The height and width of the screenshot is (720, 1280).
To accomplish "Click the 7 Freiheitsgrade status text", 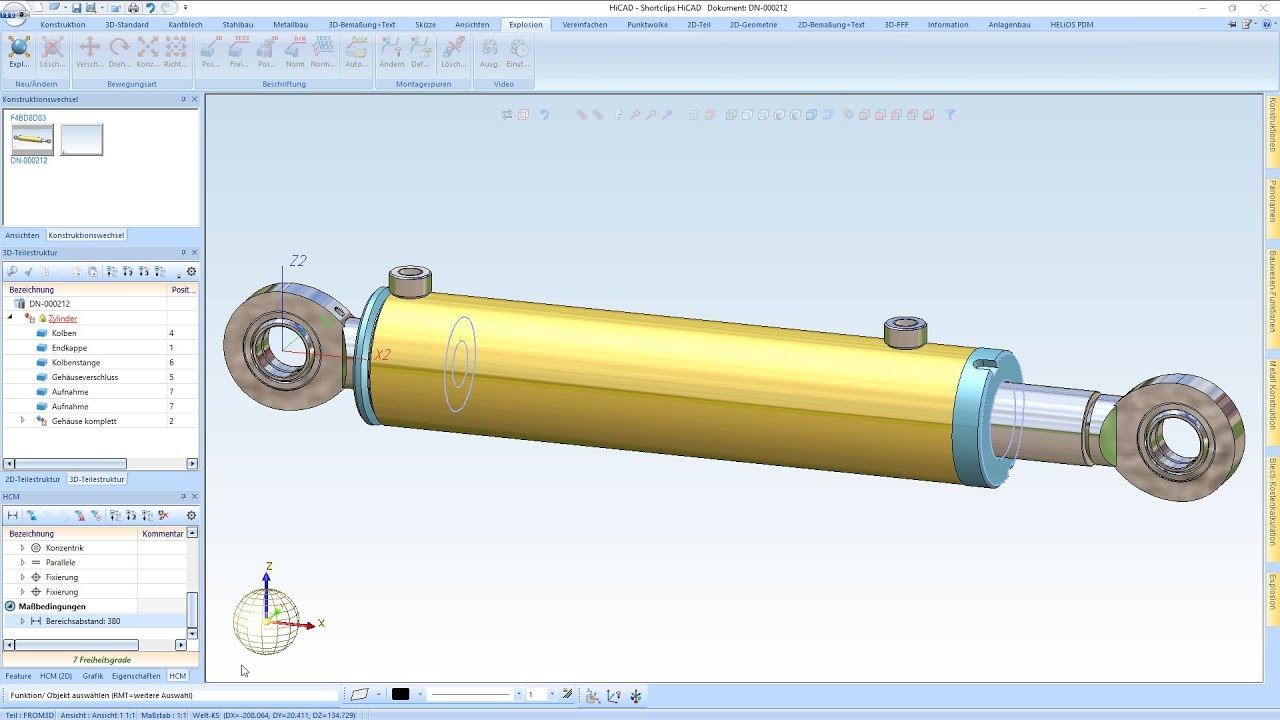I will click(x=102, y=660).
